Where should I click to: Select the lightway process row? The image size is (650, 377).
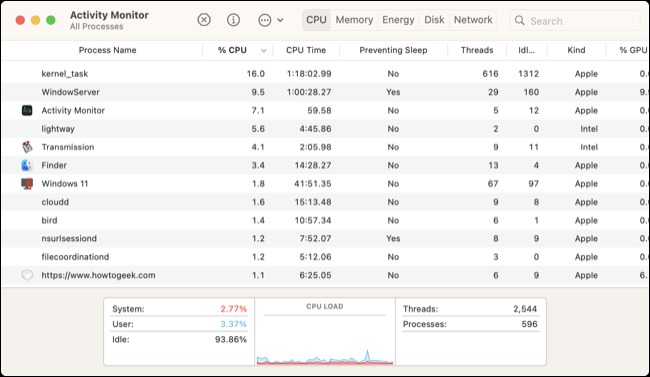325,129
